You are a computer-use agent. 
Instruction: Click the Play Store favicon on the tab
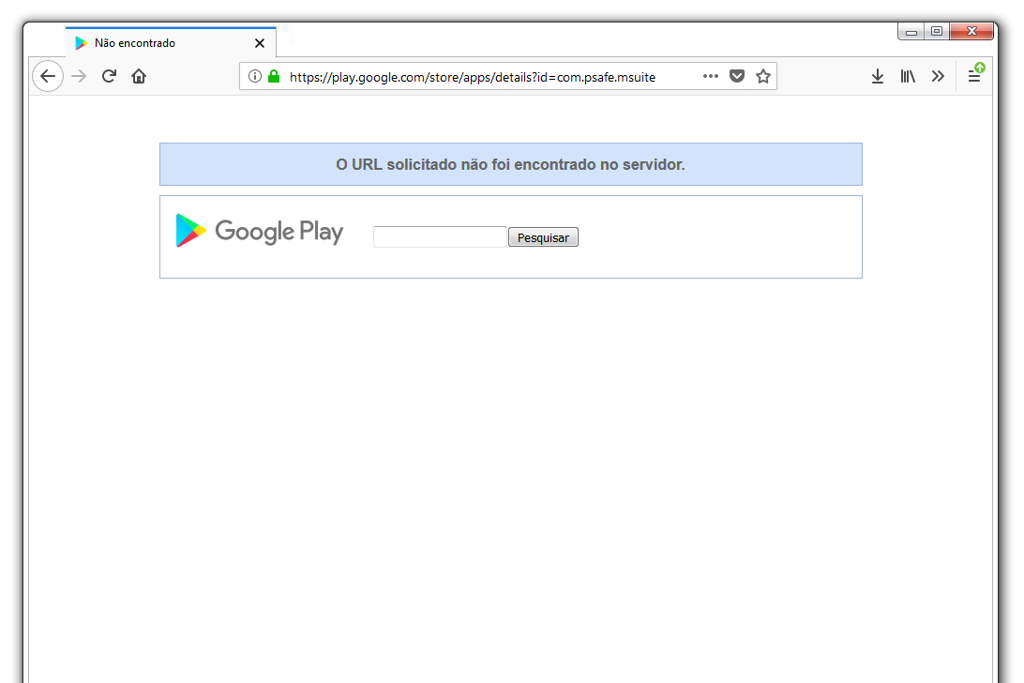[81, 42]
